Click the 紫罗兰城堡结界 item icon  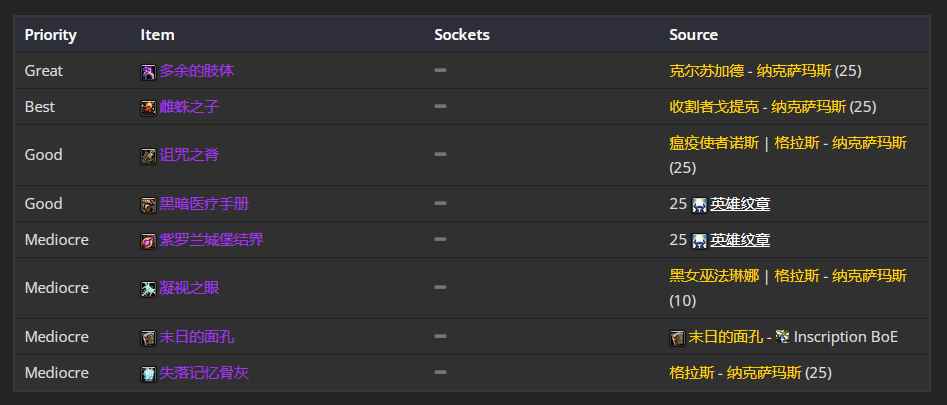coord(148,241)
